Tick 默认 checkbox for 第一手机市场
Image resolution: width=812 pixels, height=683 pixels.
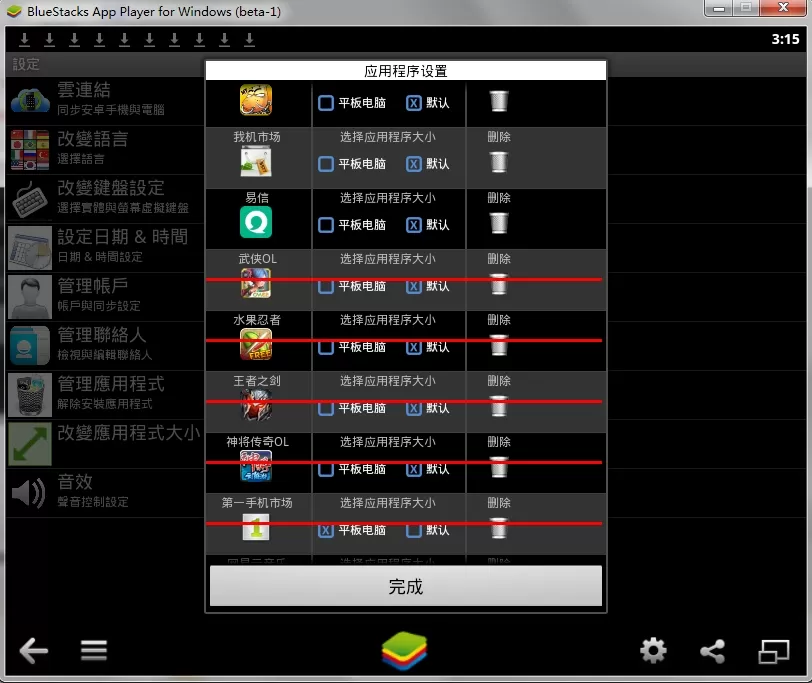(413, 531)
